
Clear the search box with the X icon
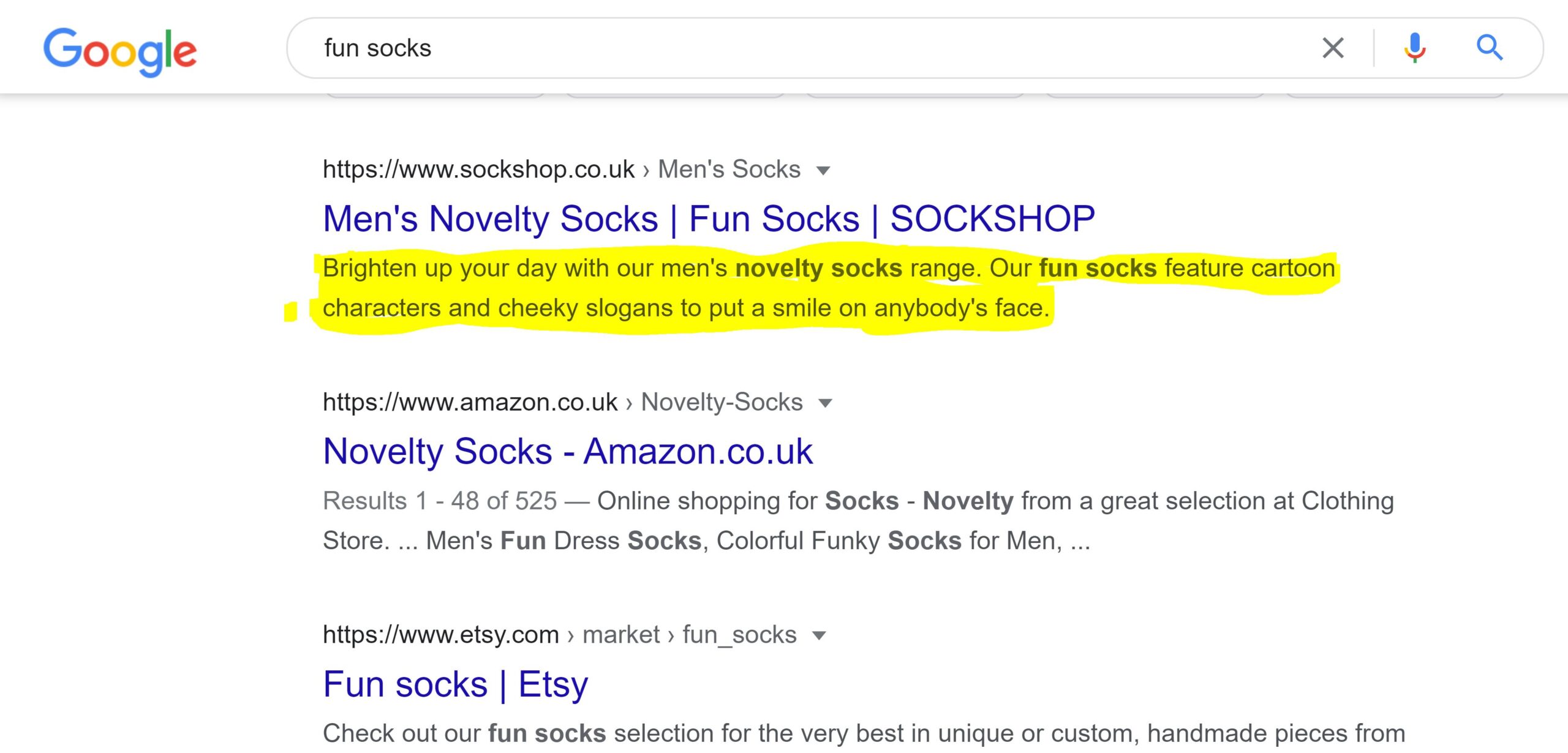pos(1333,48)
